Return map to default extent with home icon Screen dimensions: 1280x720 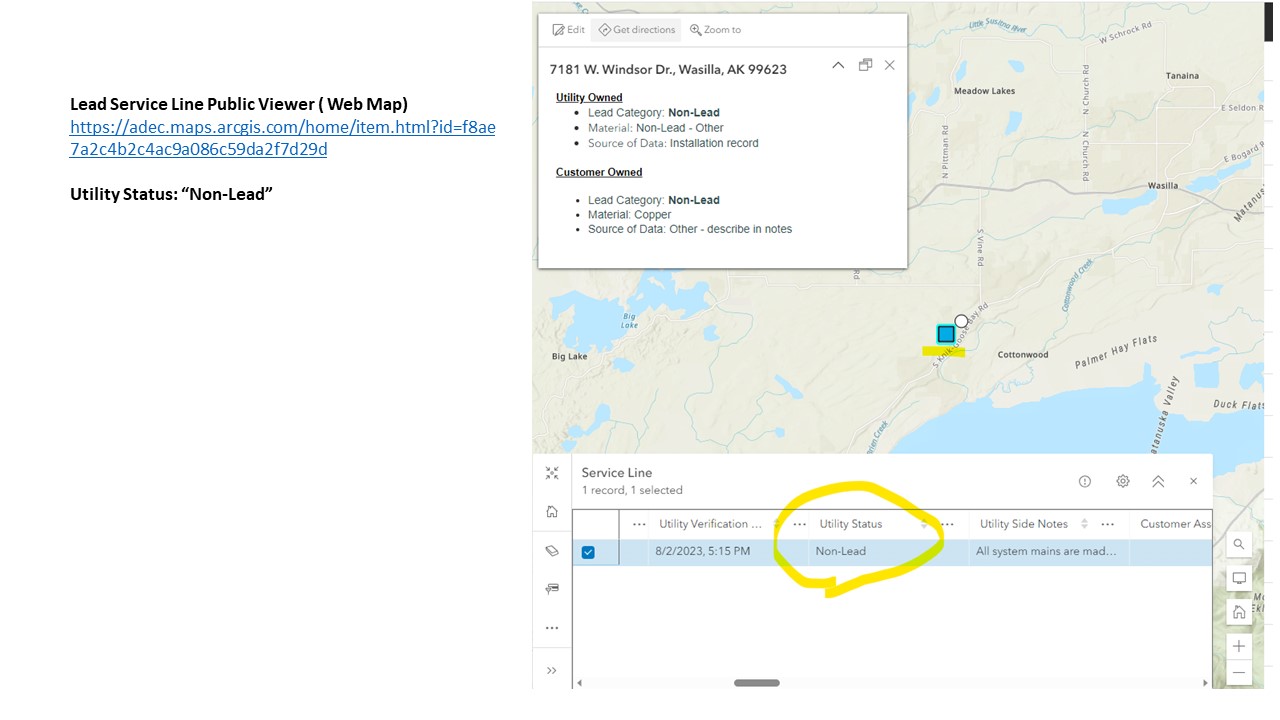tap(1239, 611)
